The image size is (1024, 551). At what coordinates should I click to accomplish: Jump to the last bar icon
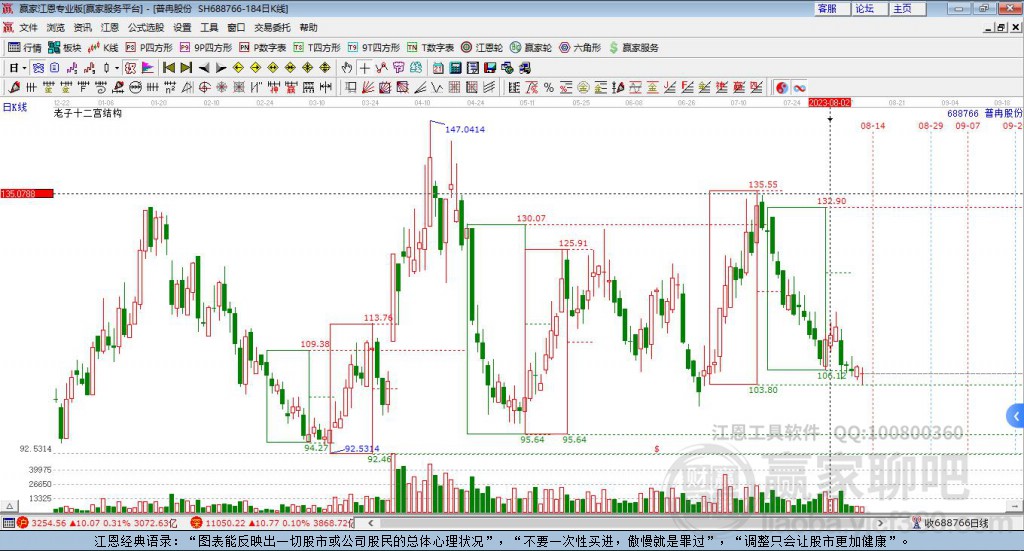[186, 68]
